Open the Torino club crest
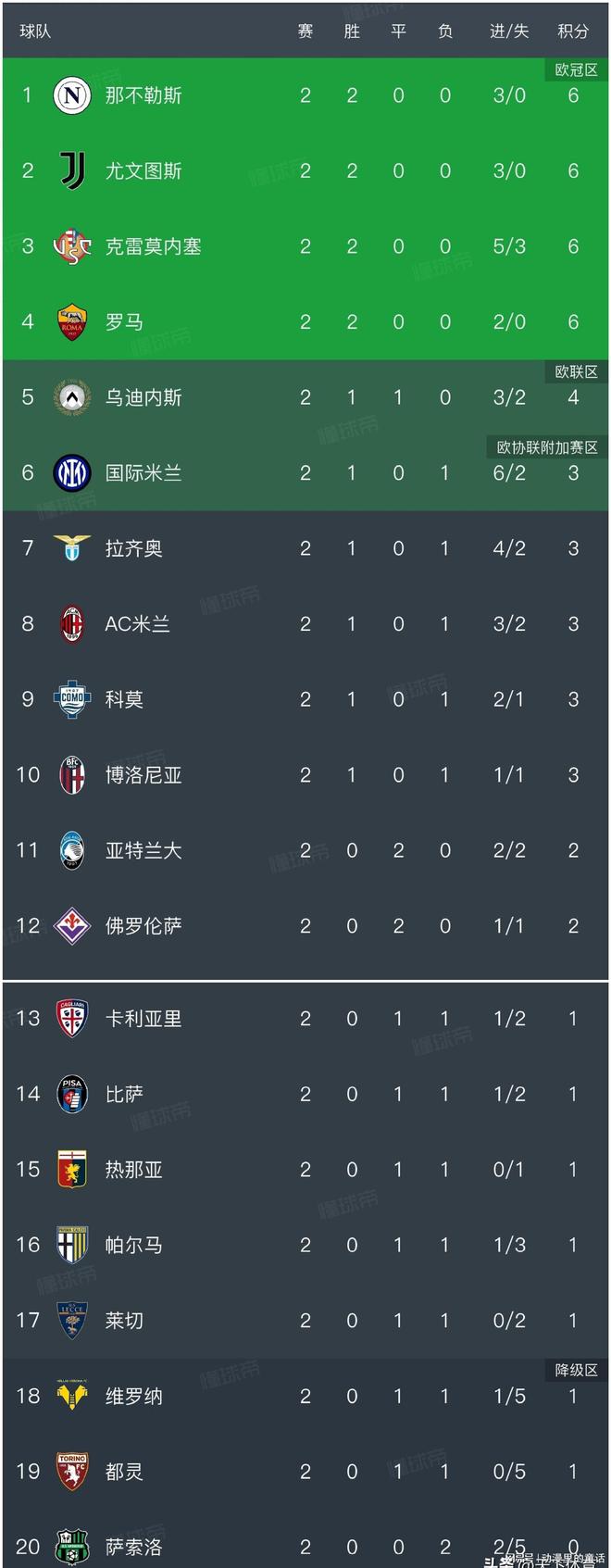This screenshot has height=1568, width=611. [72, 1471]
